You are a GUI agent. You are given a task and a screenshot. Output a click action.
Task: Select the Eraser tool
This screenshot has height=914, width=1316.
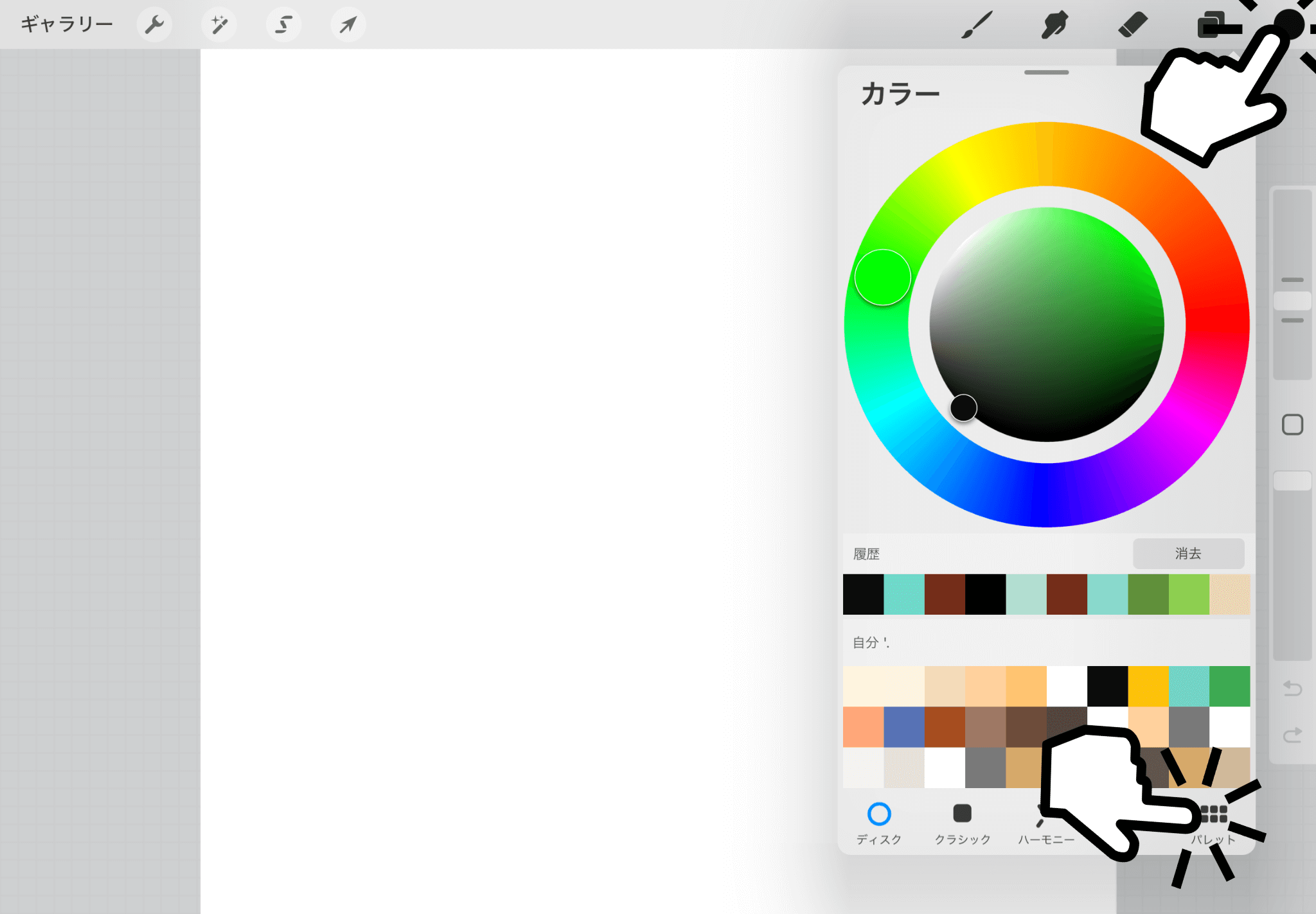pyautogui.click(x=1132, y=25)
